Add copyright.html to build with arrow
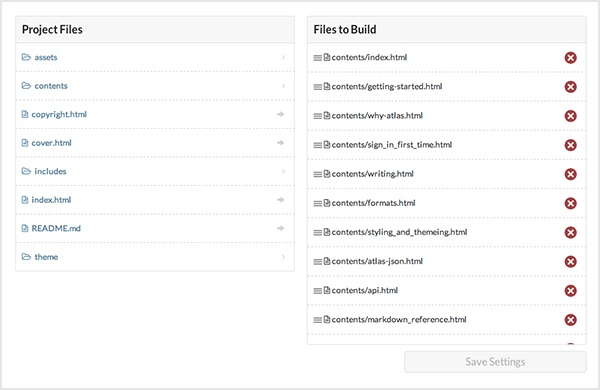 pos(280,114)
